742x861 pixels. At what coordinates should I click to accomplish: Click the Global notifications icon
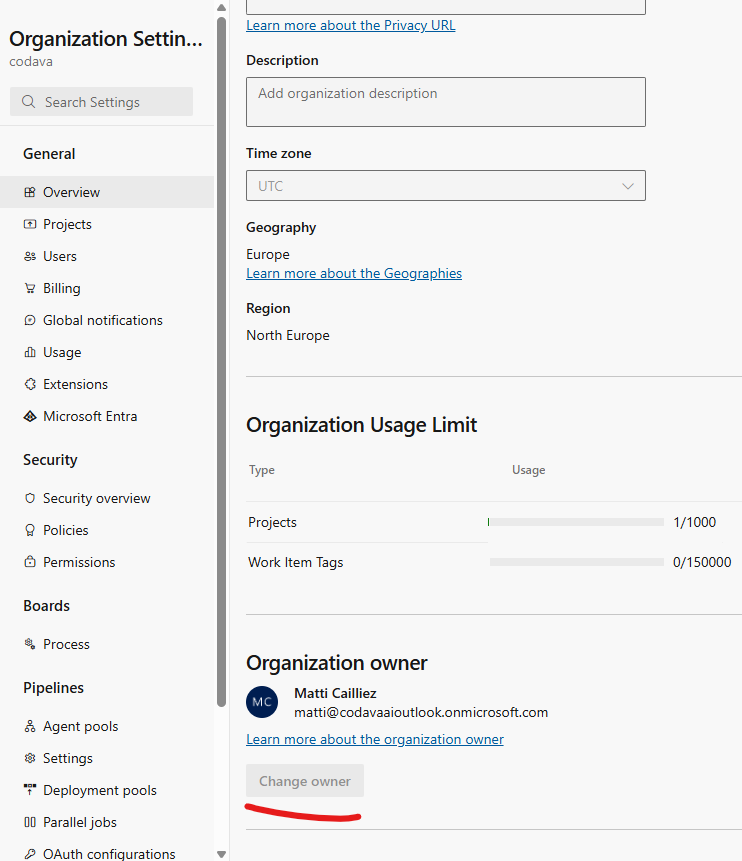coord(30,320)
